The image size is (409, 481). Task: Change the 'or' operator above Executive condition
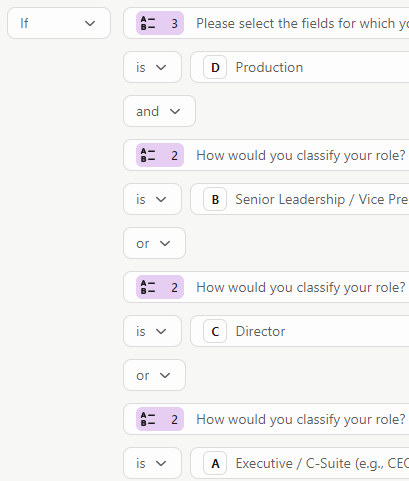[154, 375]
